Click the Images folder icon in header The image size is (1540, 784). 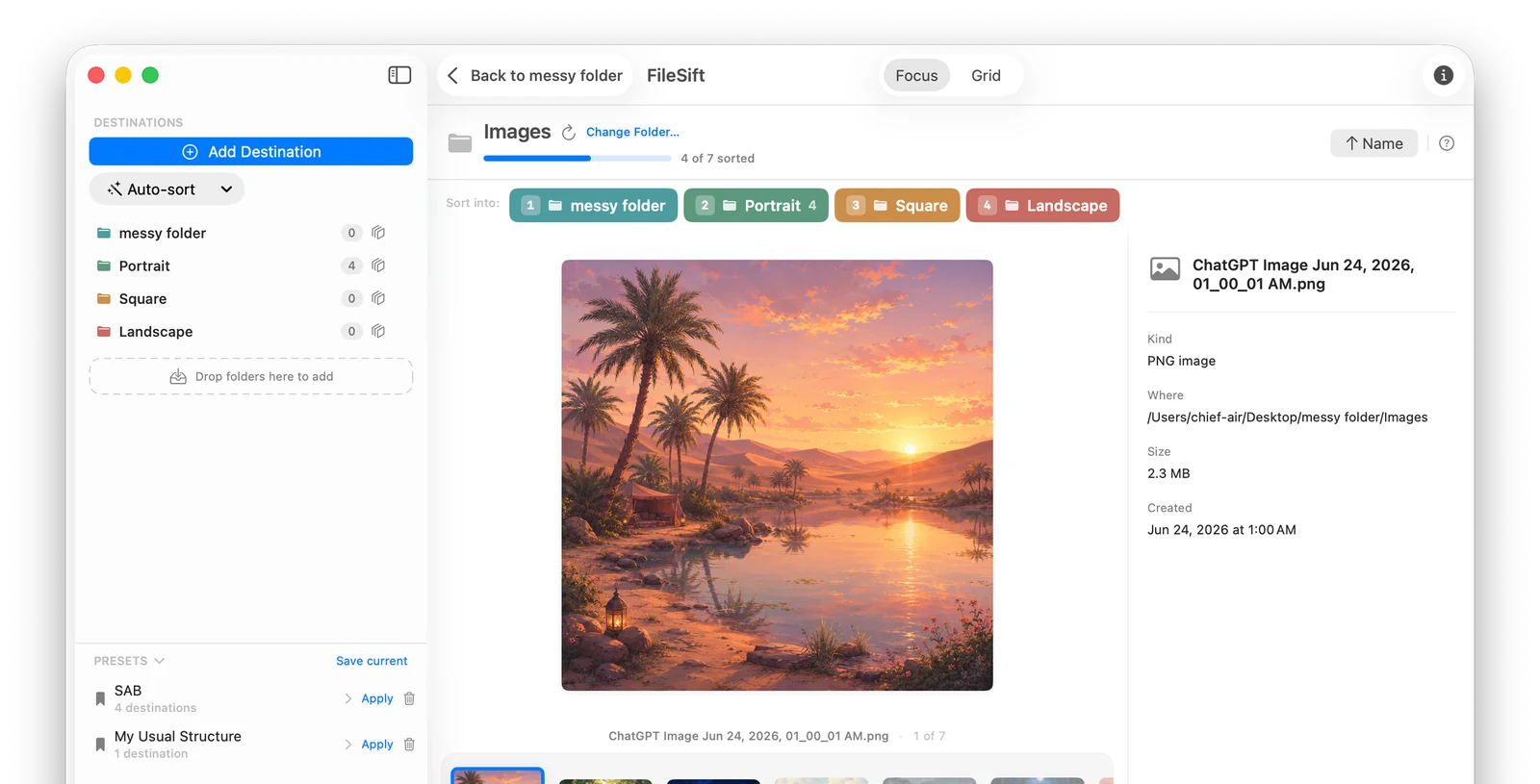pyautogui.click(x=460, y=143)
